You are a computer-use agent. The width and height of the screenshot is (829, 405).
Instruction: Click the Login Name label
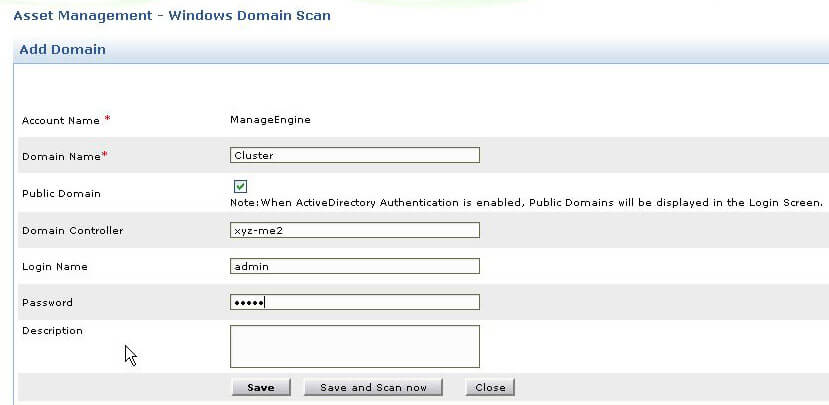[x=55, y=267]
